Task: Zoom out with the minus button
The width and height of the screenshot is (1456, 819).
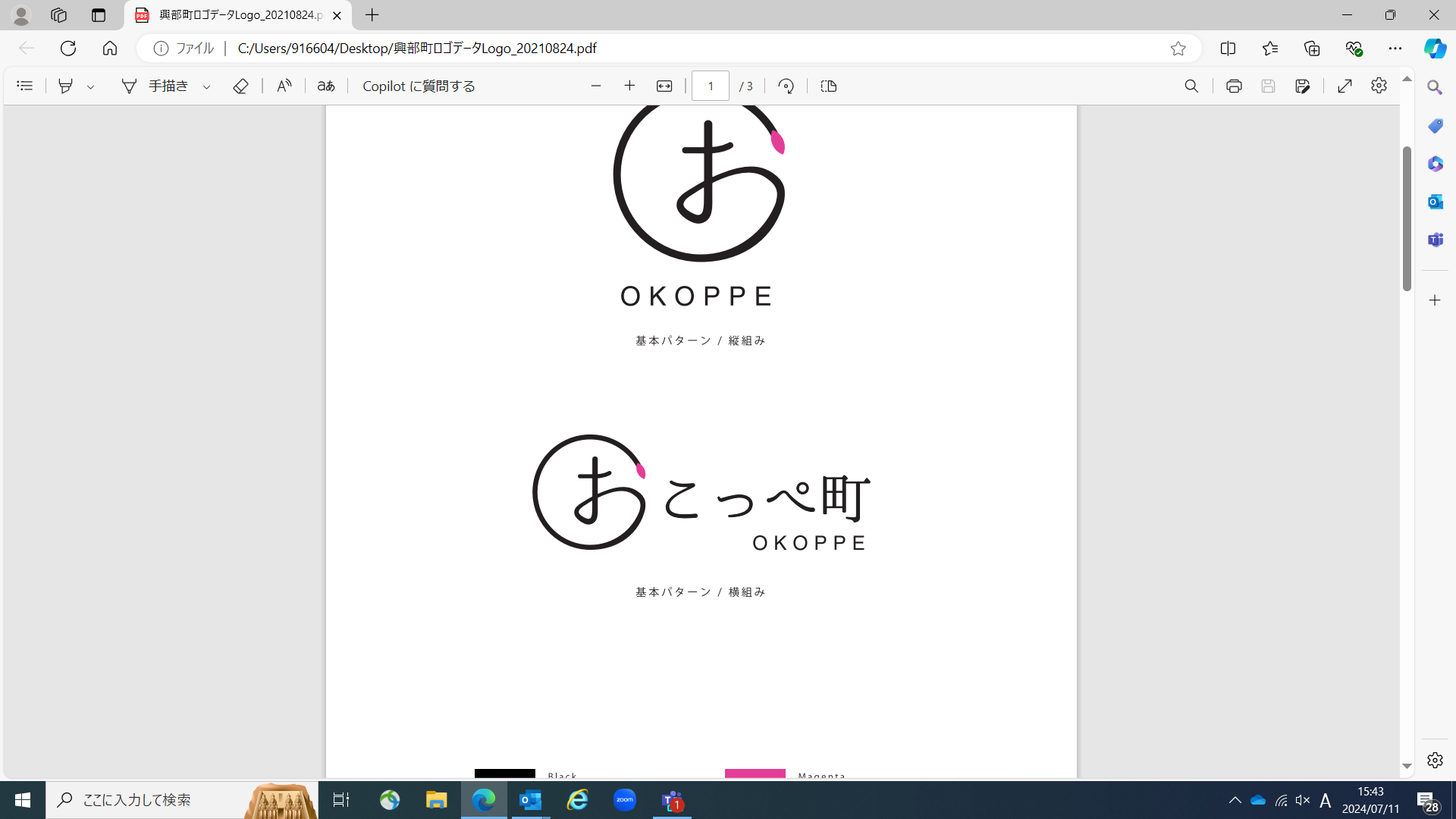Action: pyautogui.click(x=595, y=86)
